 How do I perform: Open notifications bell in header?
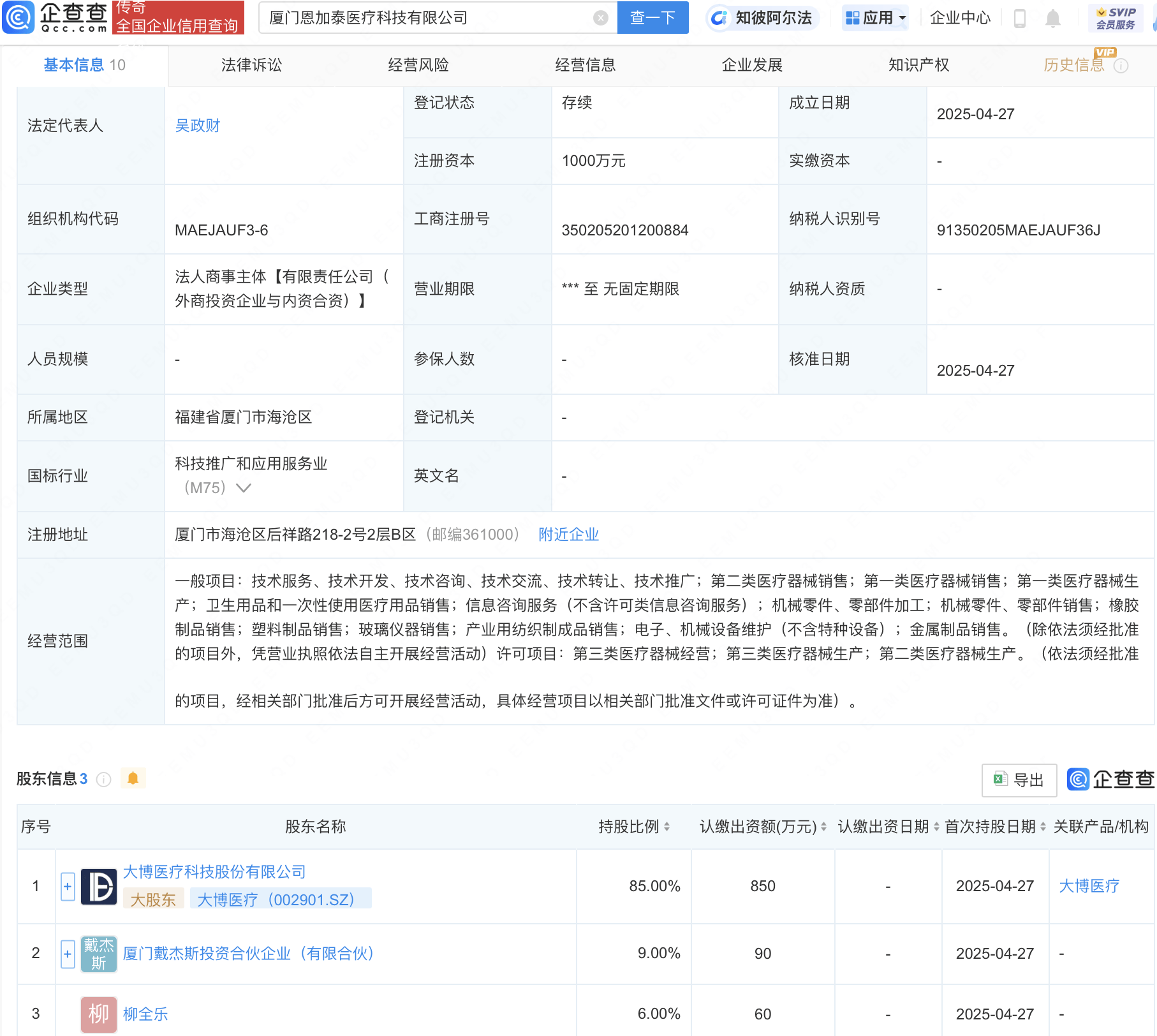[1053, 18]
